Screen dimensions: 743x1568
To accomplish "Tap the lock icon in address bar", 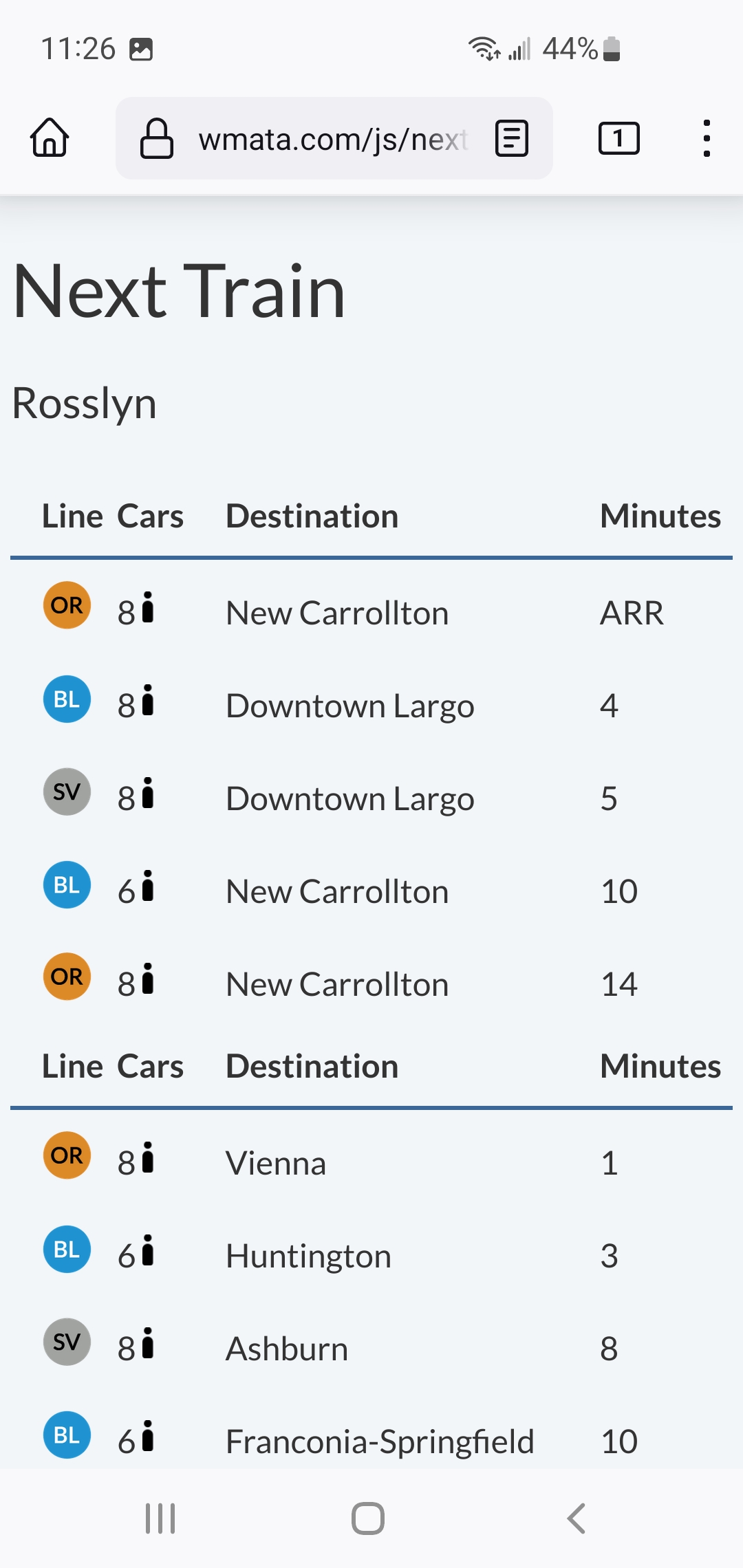I will (156, 138).
